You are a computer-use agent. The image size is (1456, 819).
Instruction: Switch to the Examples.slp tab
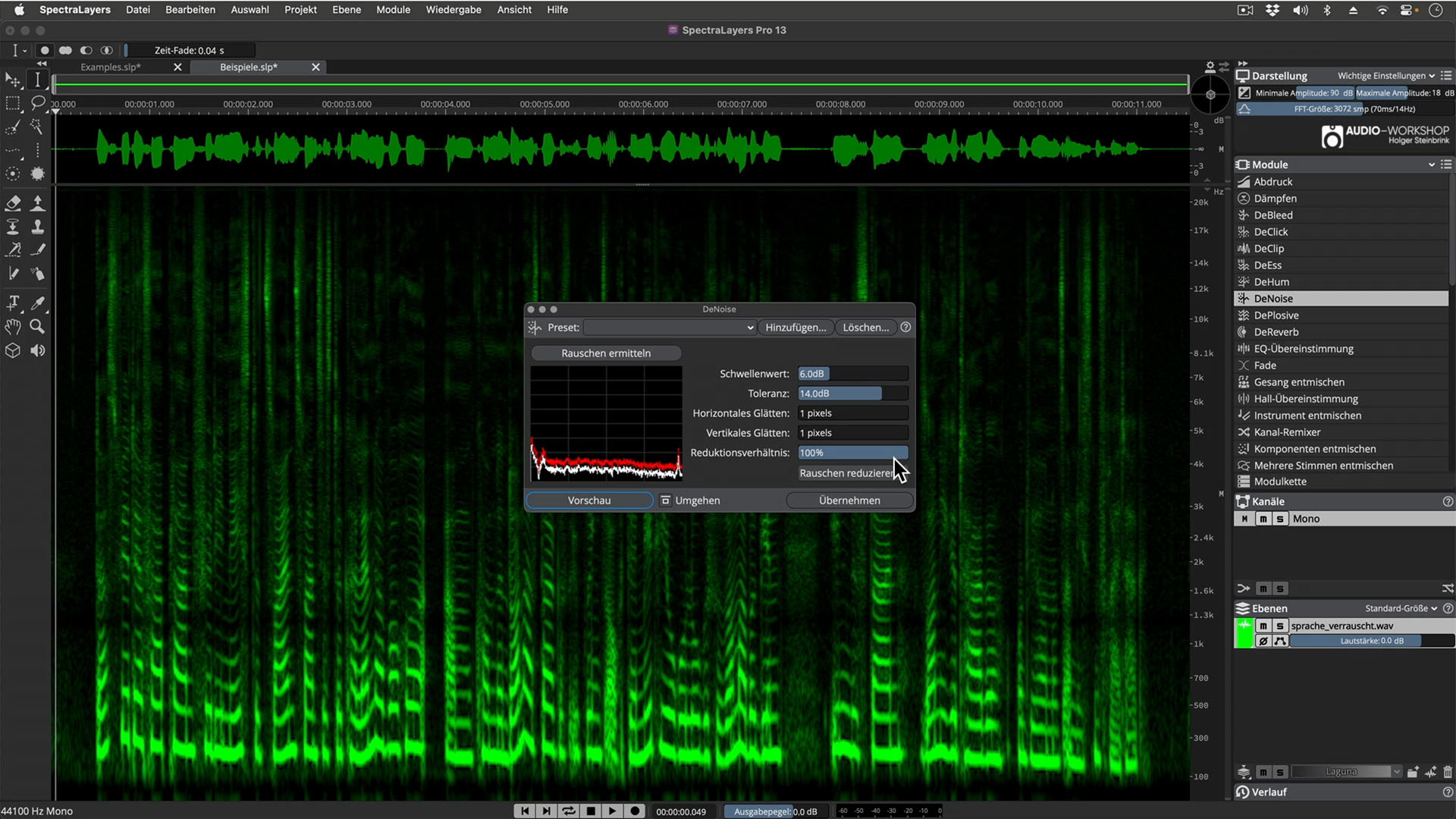(x=111, y=67)
